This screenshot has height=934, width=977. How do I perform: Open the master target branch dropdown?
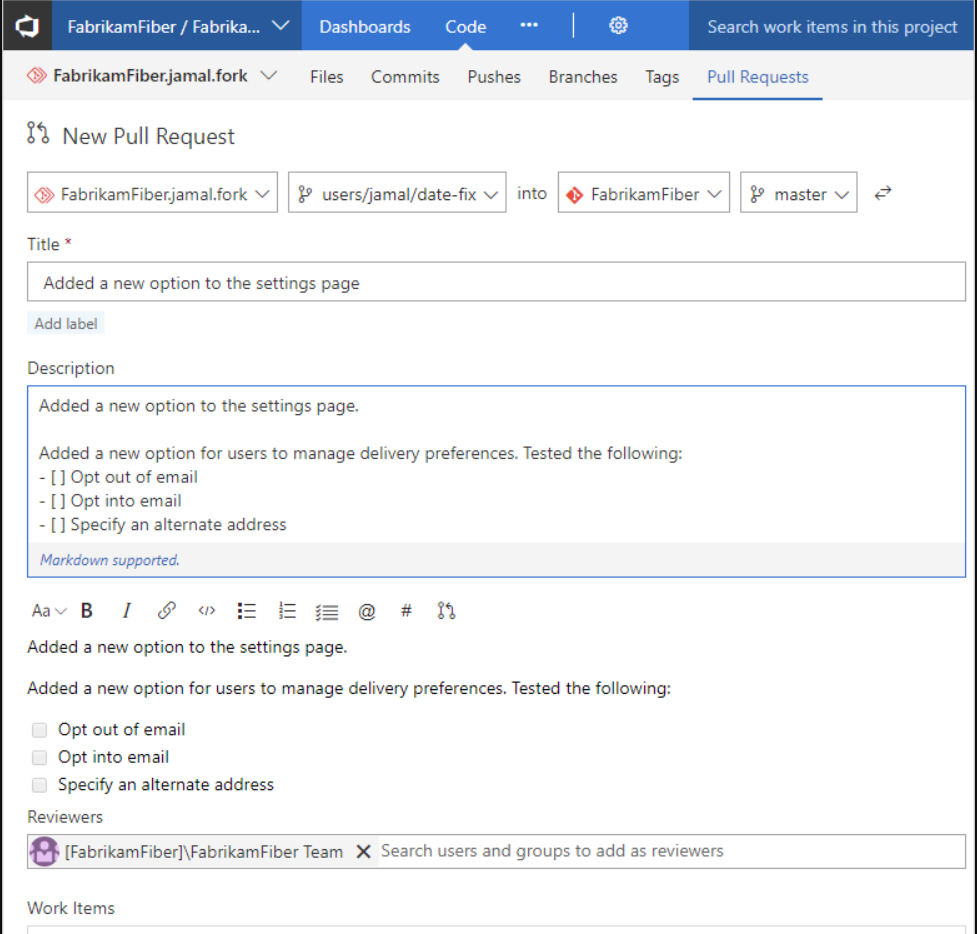[798, 193]
